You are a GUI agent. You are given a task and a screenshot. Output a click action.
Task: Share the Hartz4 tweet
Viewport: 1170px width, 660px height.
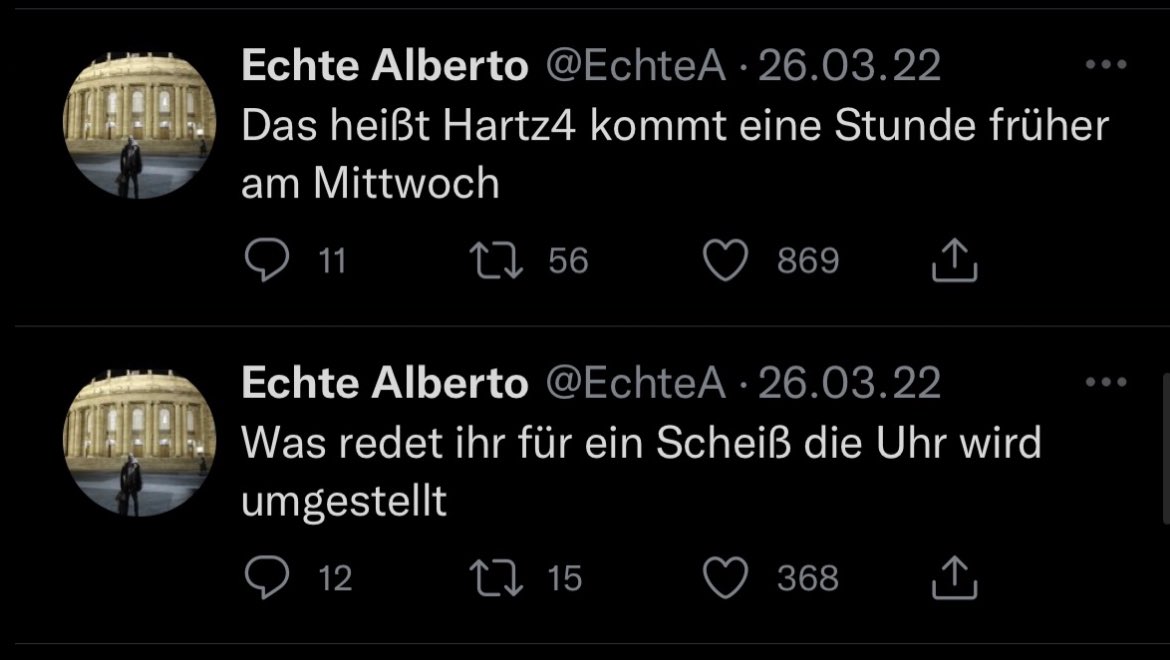[x=954, y=261]
